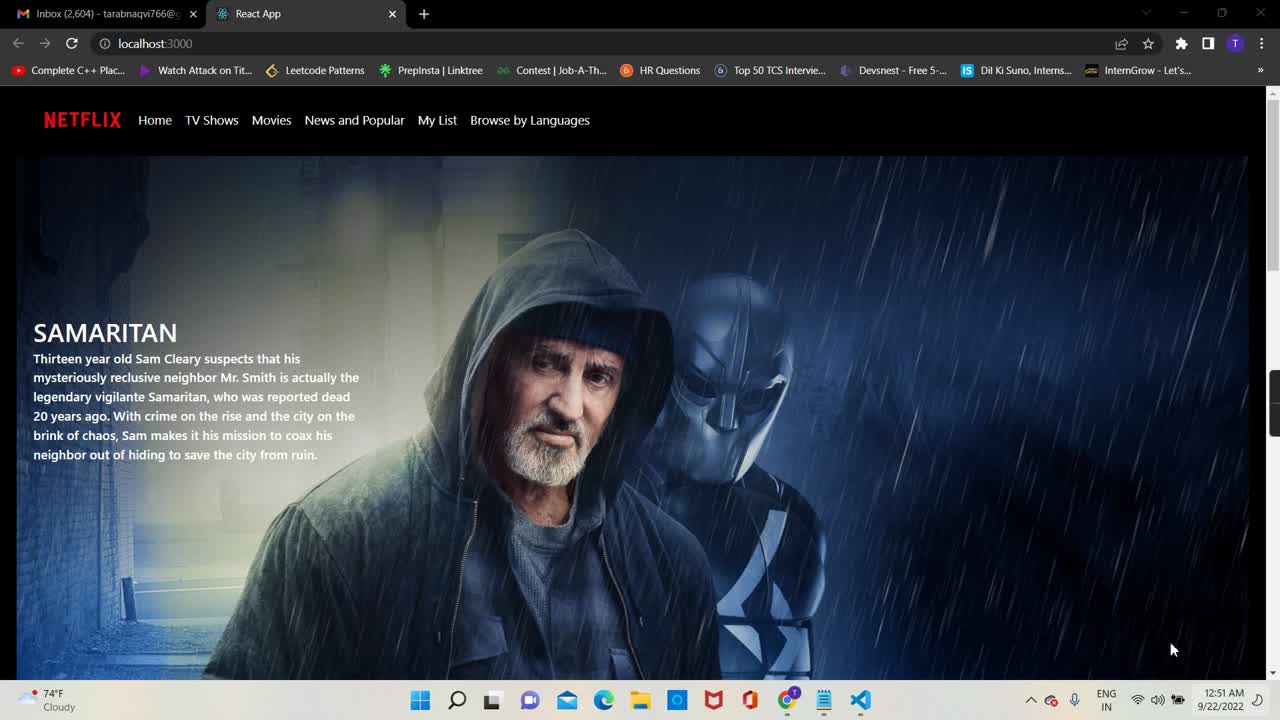The image size is (1280, 720).
Task: Open the Movies nav link
Action: [271, 120]
